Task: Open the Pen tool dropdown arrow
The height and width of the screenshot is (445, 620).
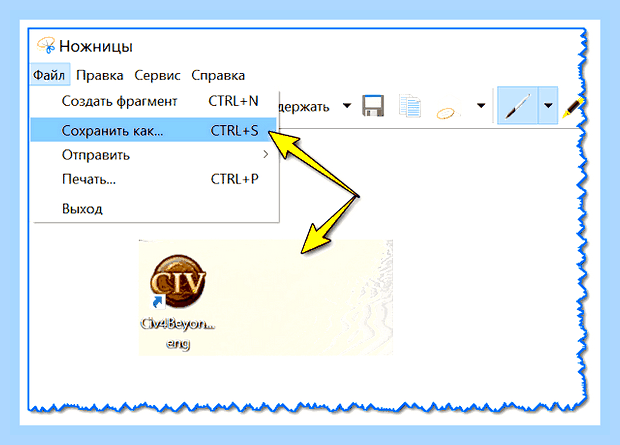Action: click(x=548, y=106)
